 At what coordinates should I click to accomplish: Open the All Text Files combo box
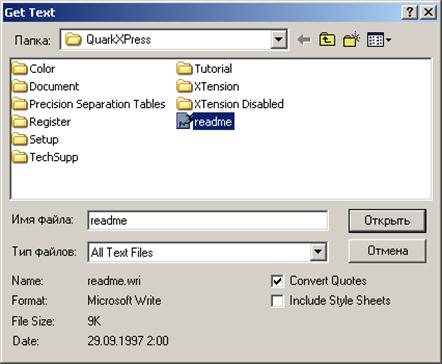coord(207,252)
